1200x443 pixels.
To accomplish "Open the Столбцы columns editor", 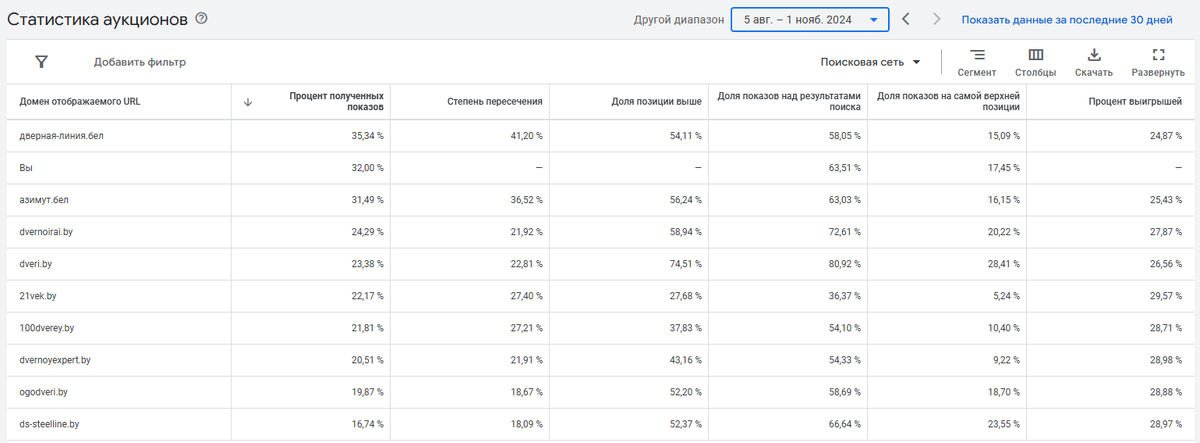I will 1035,62.
